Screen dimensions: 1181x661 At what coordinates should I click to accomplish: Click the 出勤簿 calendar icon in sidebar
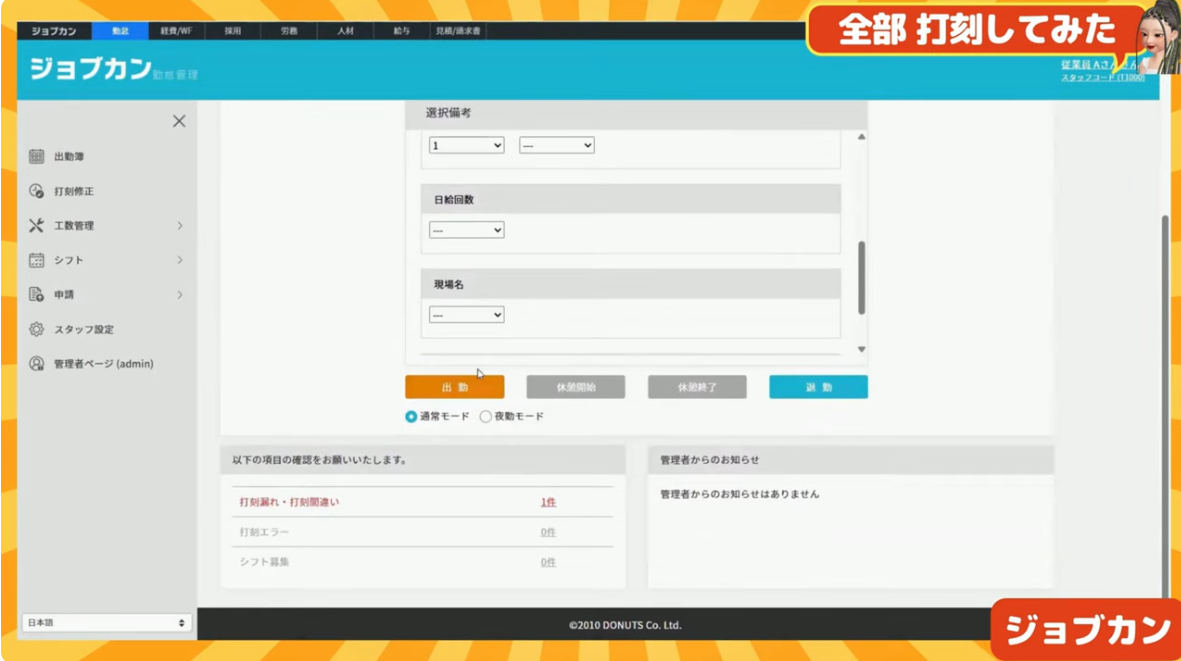coord(36,157)
